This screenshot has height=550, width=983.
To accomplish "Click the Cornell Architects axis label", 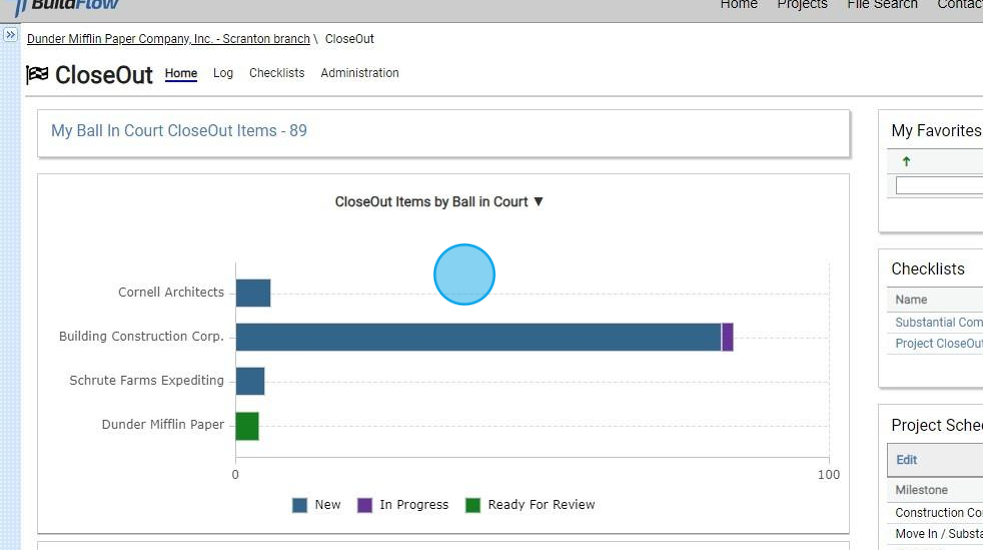I will click(x=171, y=292).
